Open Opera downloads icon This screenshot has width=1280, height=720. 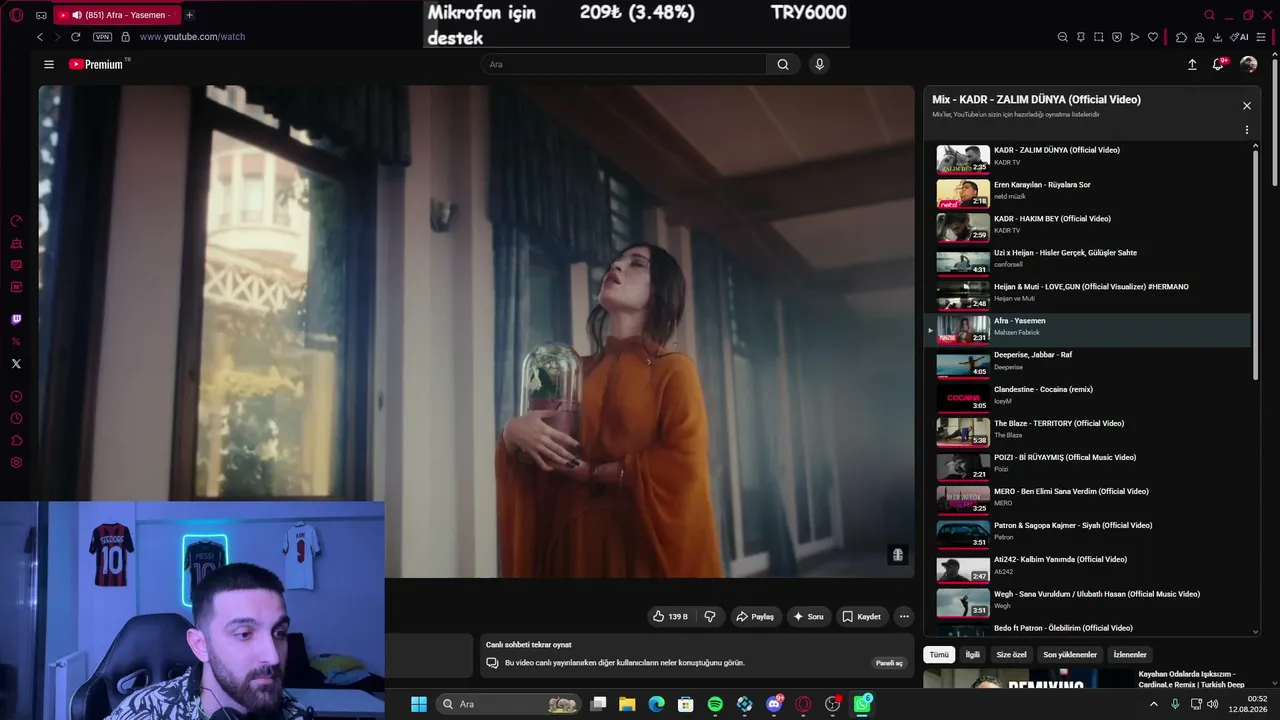tap(1217, 37)
